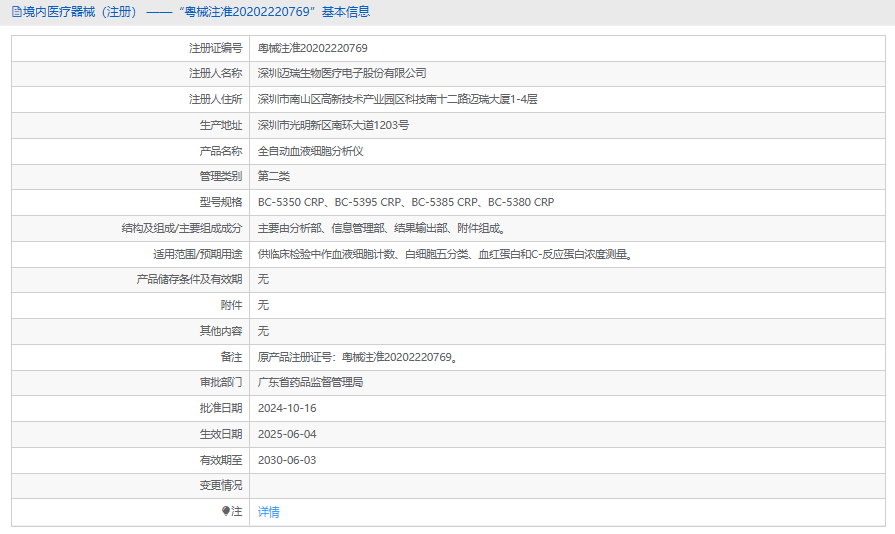Click the 批准日期 label cell
895x534 pixels.
131,408
